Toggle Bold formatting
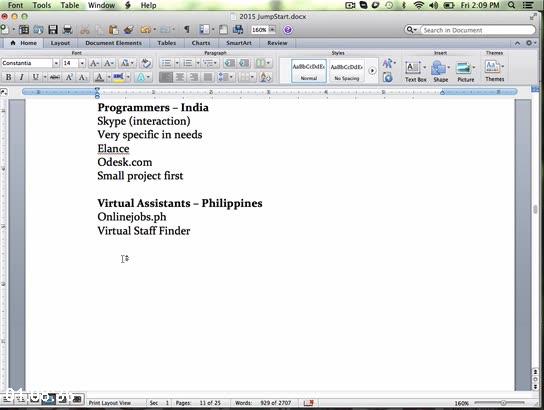Screen dimensions: 544x410 pyautogui.click(x=9, y=77)
